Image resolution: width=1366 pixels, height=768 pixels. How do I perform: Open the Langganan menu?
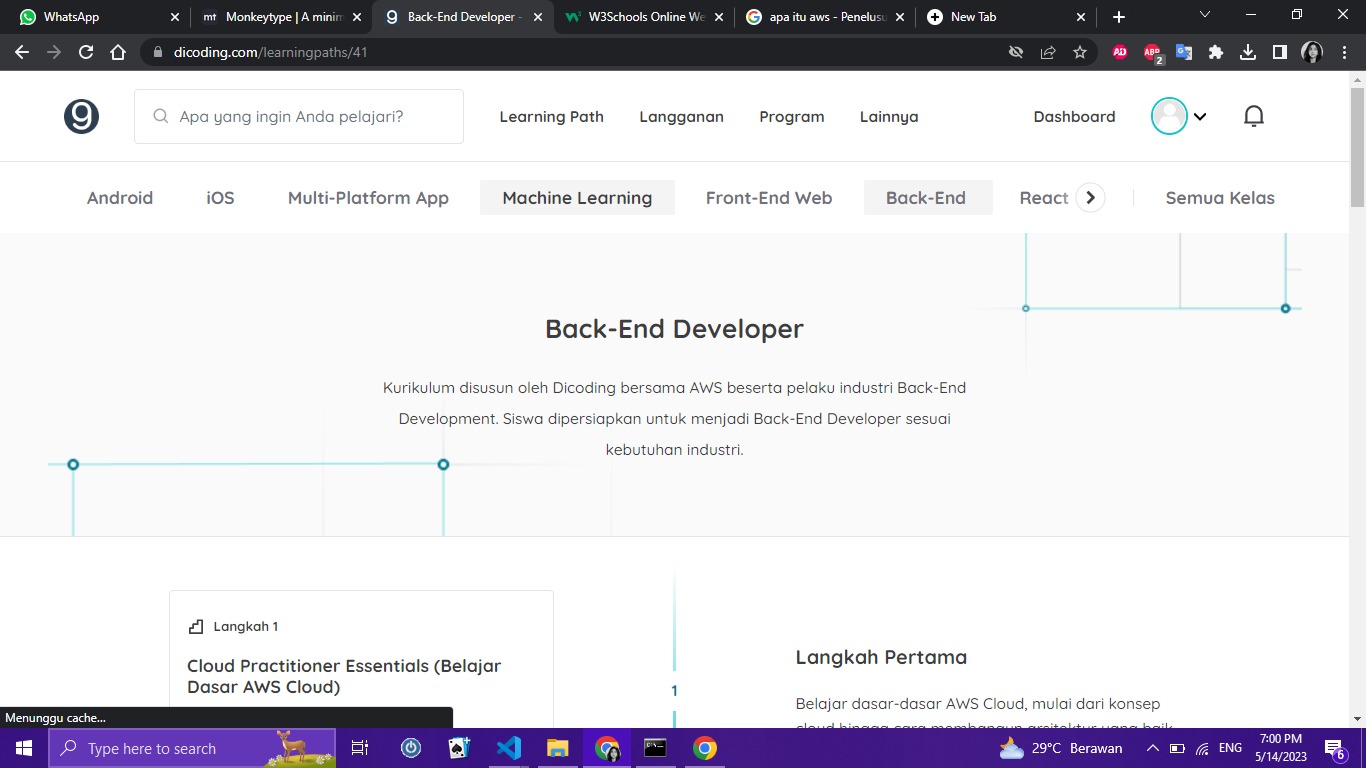681,116
